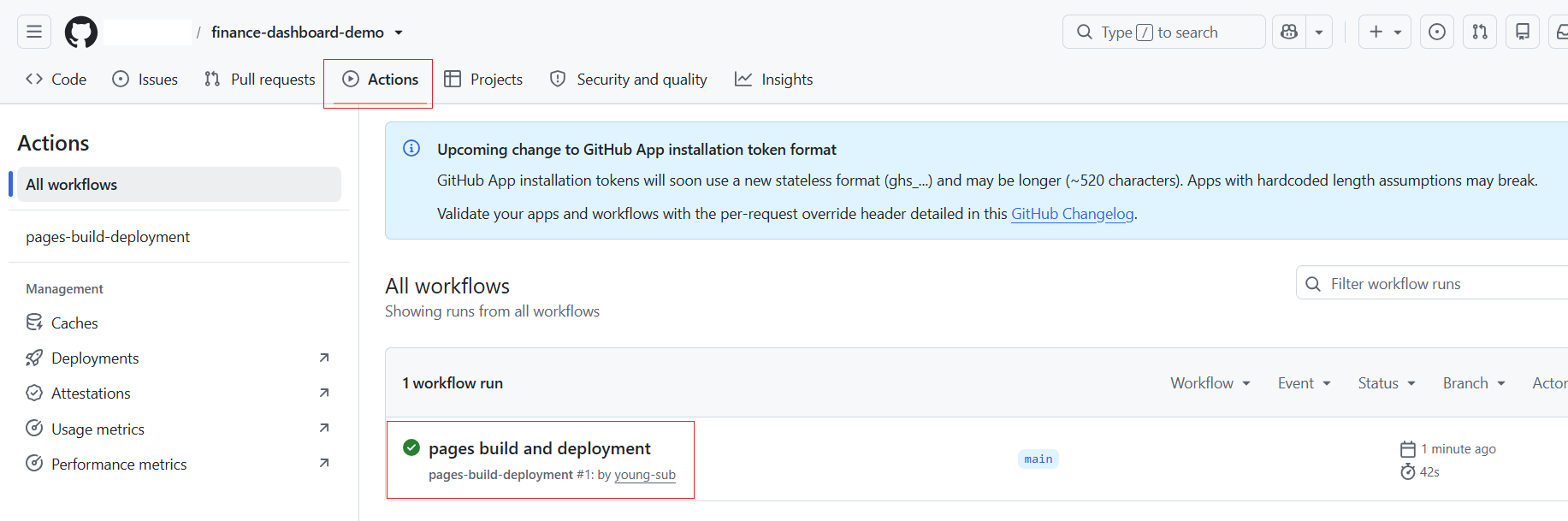
Task: Click the Deployments rocket icon
Action: point(34,358)
